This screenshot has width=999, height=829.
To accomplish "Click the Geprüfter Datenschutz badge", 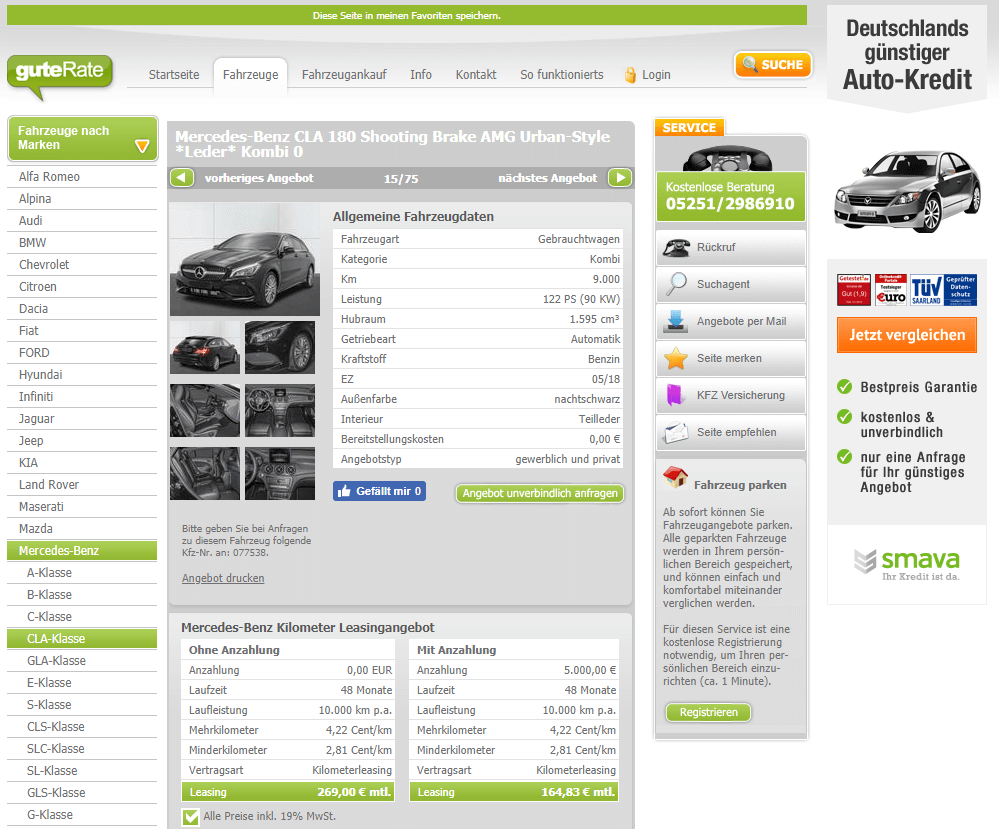I will 960,290.
